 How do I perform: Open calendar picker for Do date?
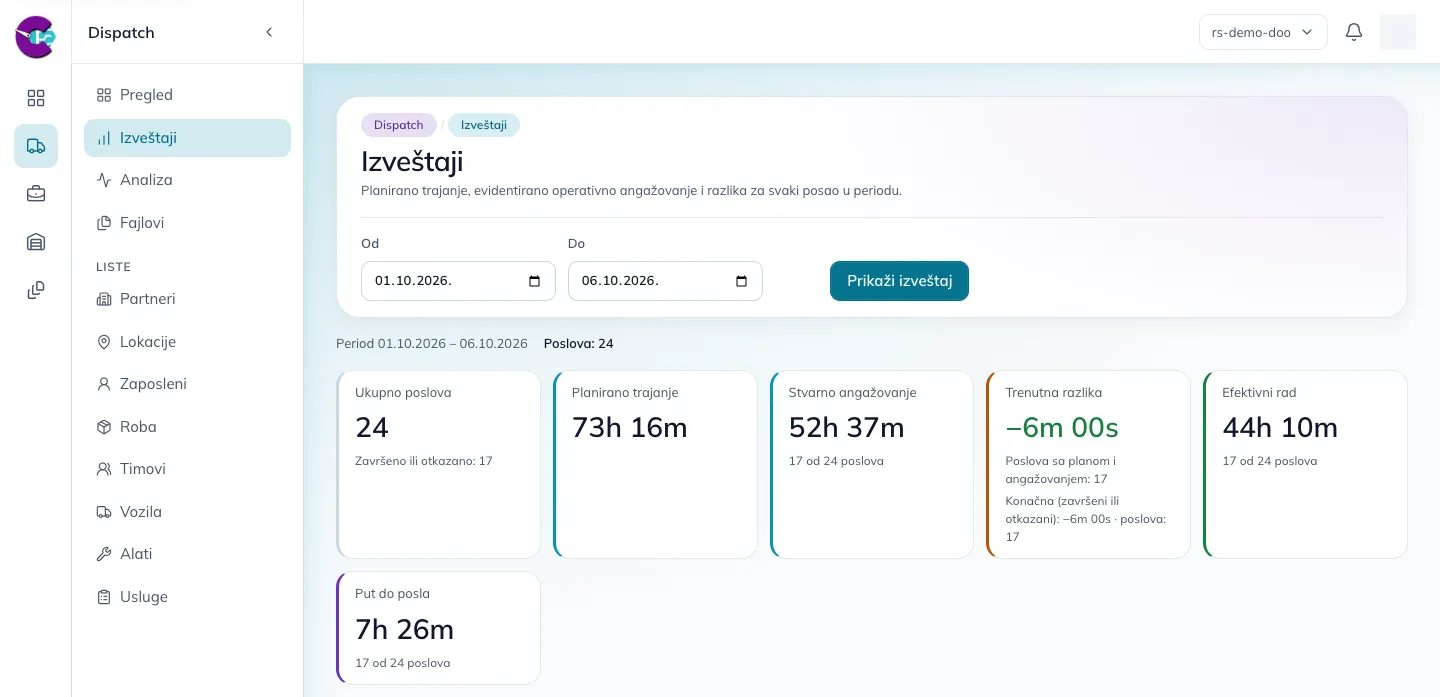pos(742,281)
